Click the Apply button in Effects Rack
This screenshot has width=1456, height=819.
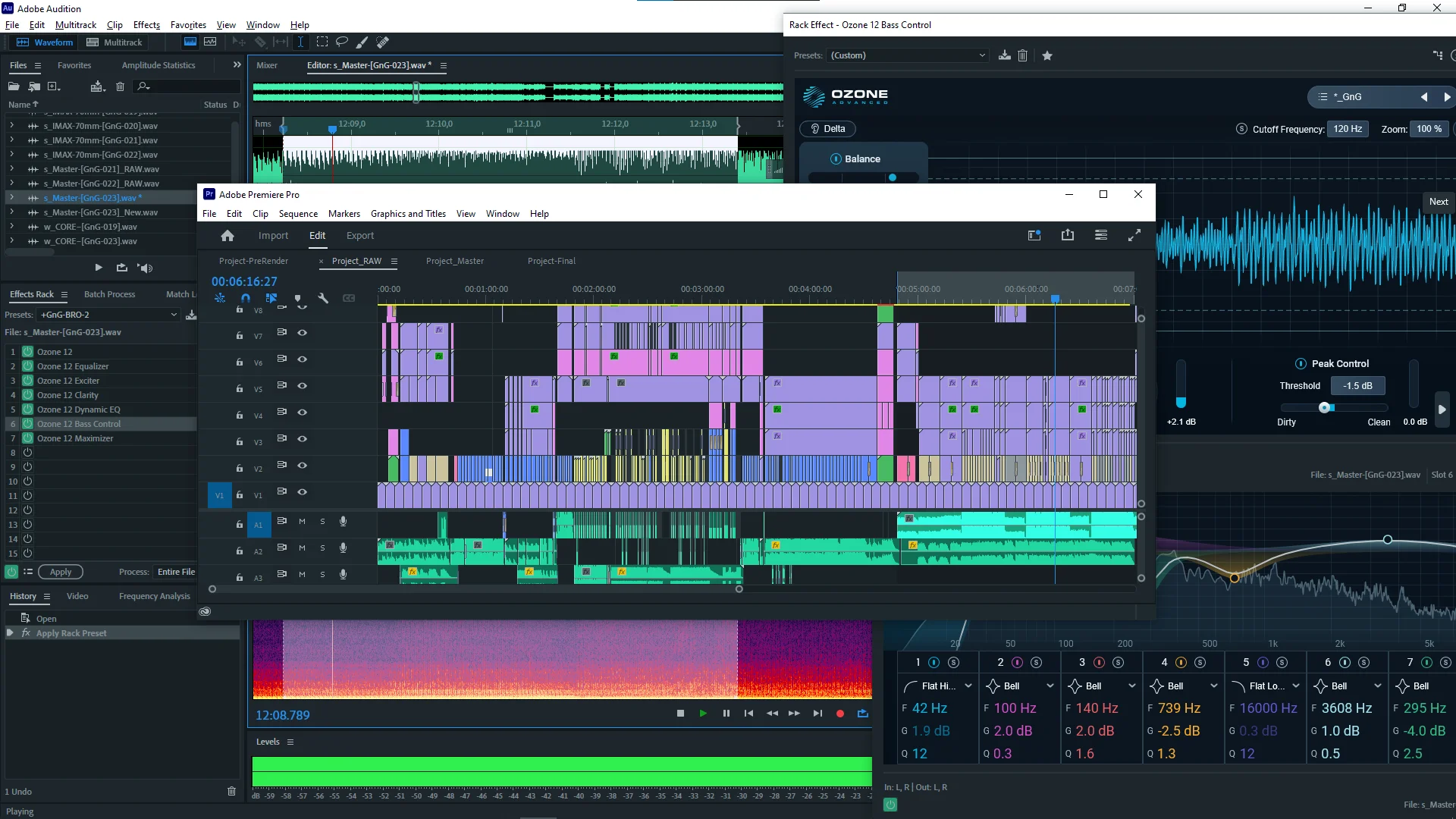coord(61,572)
